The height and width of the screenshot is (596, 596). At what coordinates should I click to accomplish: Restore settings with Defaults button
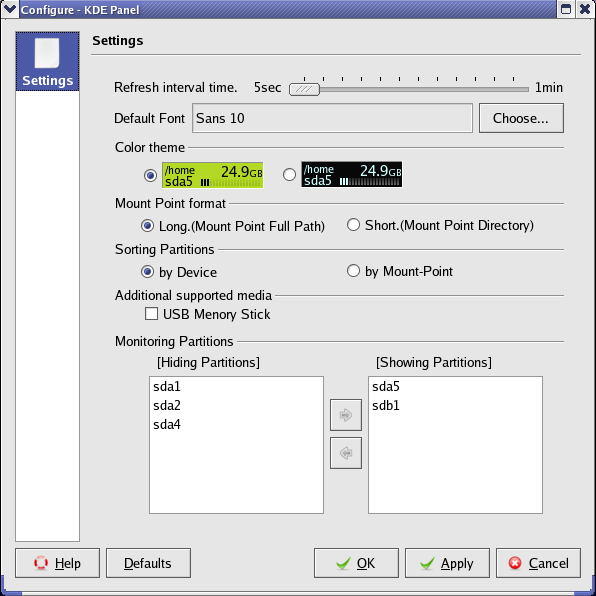tap(148, 563)
